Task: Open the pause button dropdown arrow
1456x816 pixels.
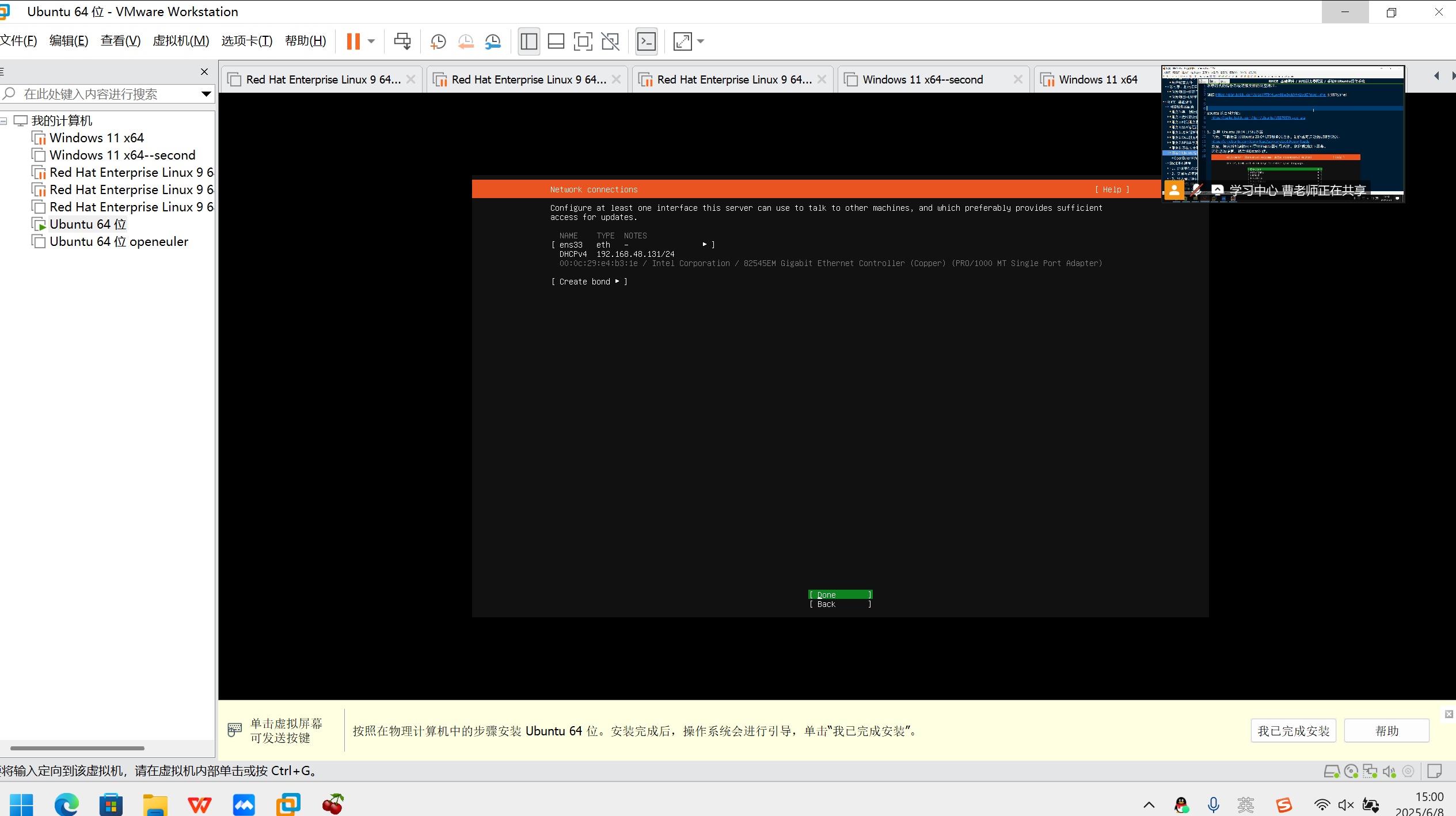Action: (371, 41)
